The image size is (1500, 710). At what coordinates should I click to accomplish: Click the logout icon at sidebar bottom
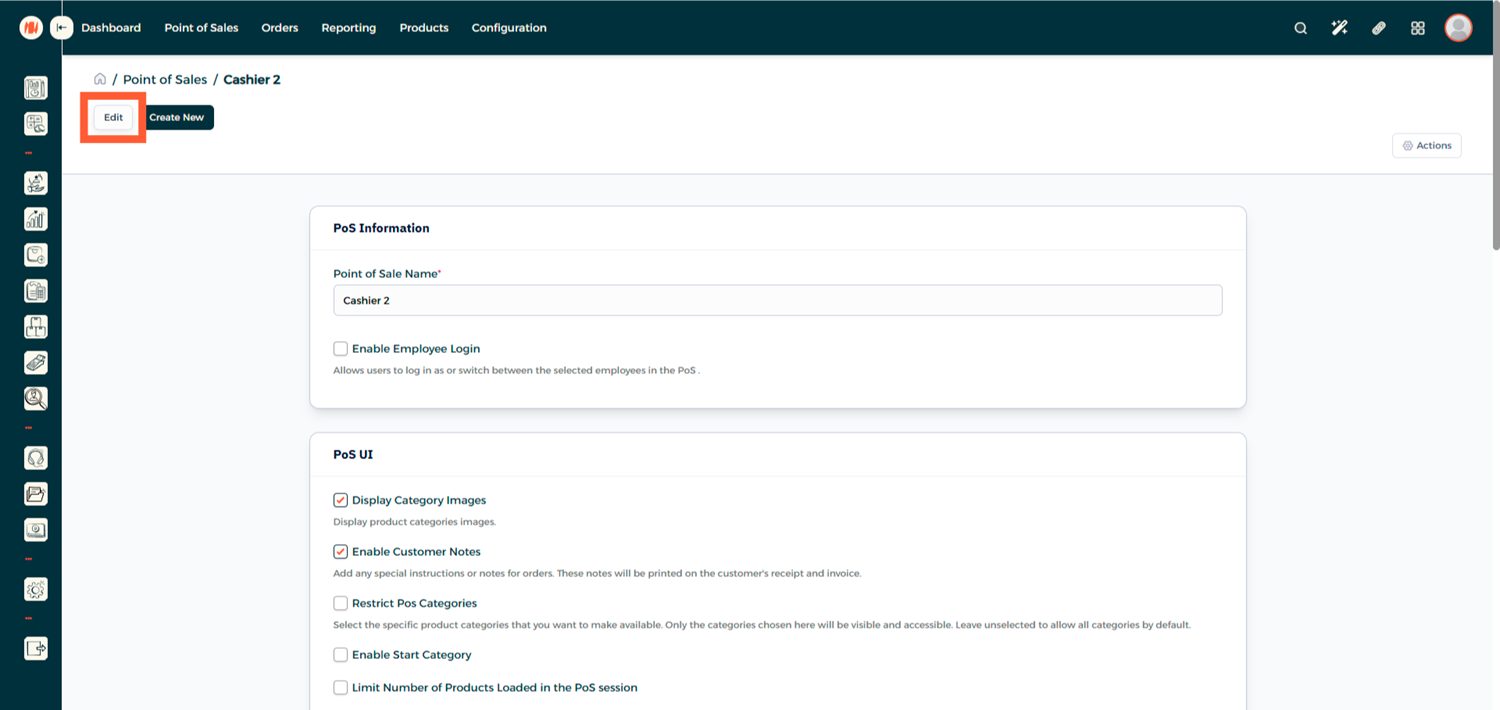click(36, 648)
